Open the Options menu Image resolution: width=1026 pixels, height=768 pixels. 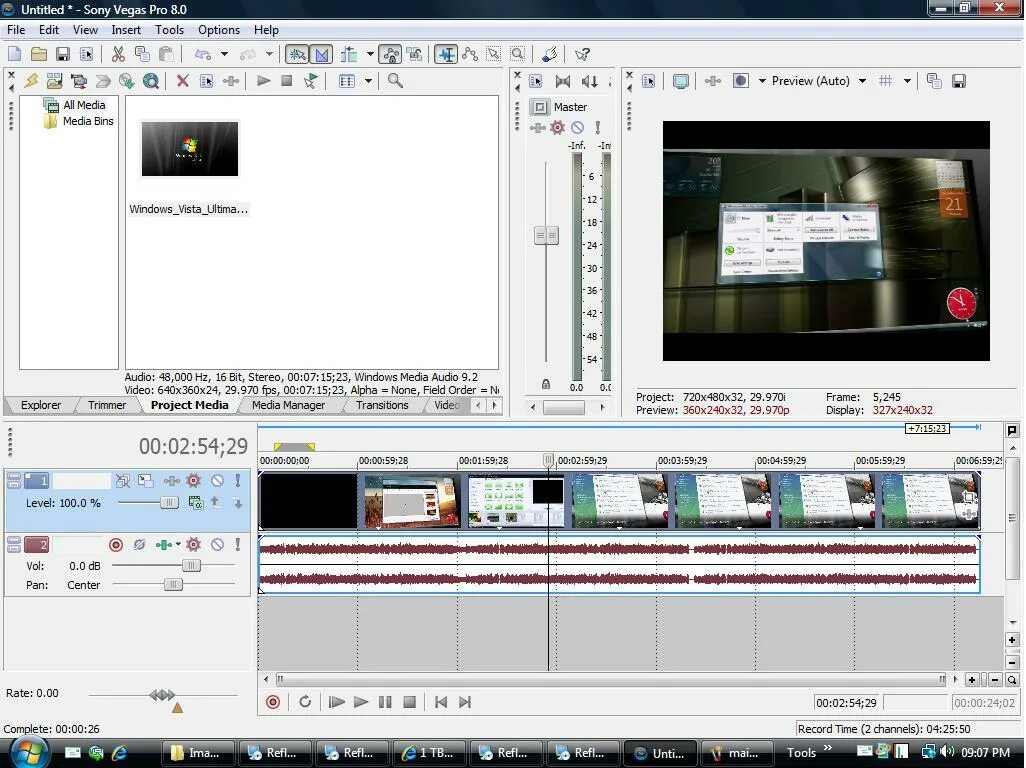(218, 30)
